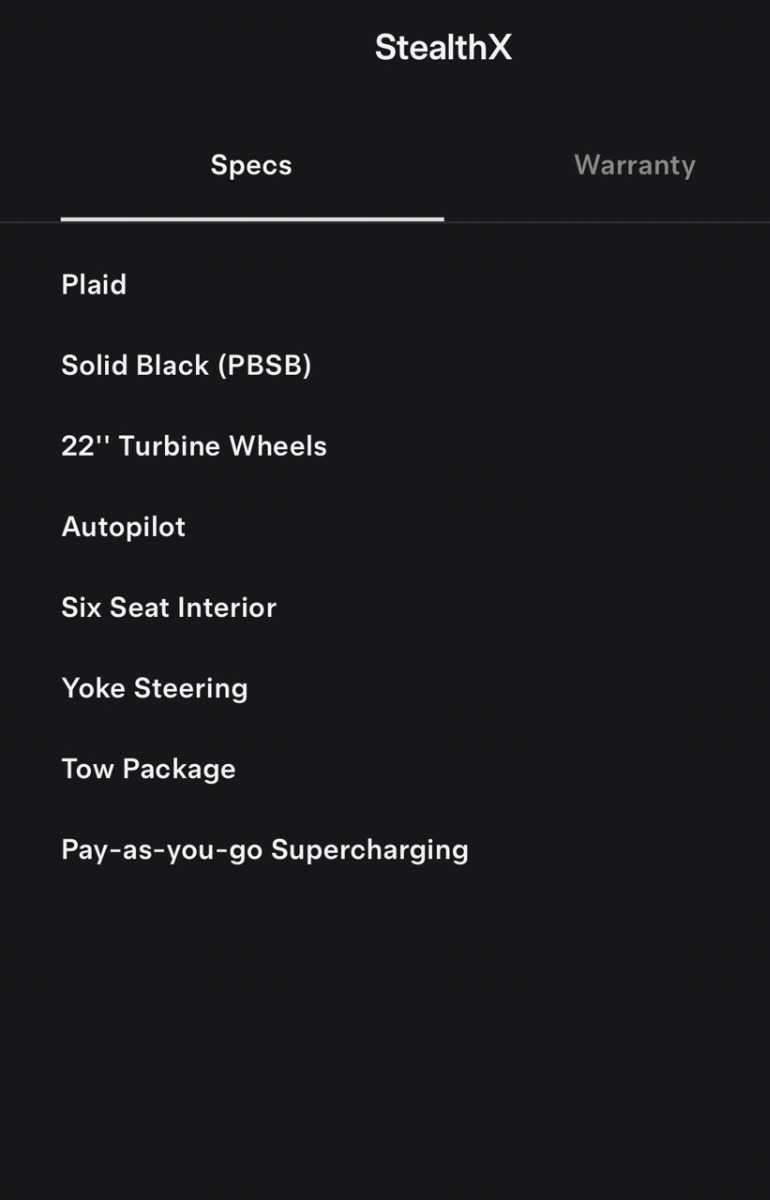Switch to the Warranty tab
The height and width of the screenshot is (1200, 770).
coord(634,165)
